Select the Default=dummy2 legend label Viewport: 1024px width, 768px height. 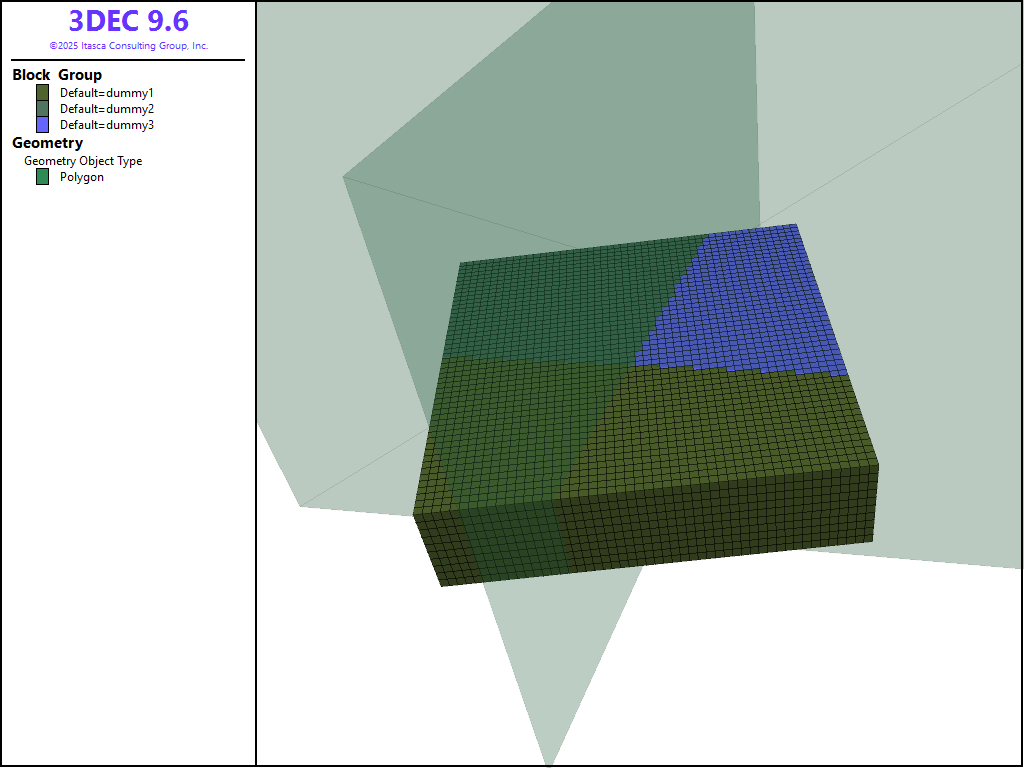(107, 109)
